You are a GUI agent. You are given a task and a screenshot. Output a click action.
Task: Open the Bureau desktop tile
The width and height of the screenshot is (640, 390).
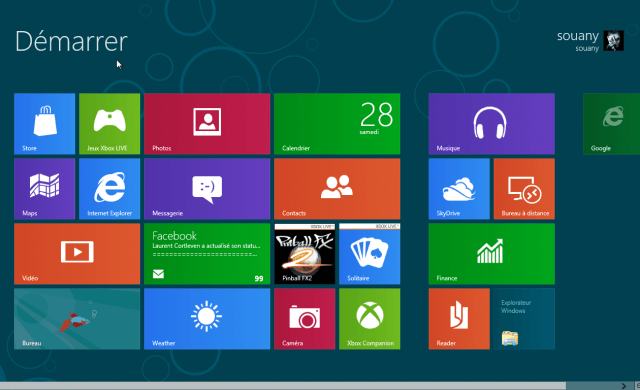point(77,319)
